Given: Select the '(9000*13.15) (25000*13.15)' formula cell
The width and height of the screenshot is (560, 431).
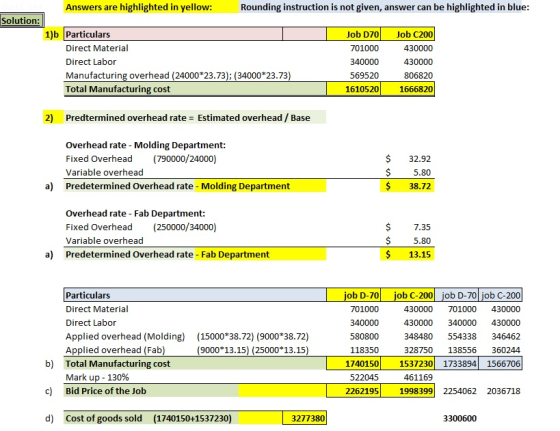Looking at the screenshot, I should click(252, 350).
